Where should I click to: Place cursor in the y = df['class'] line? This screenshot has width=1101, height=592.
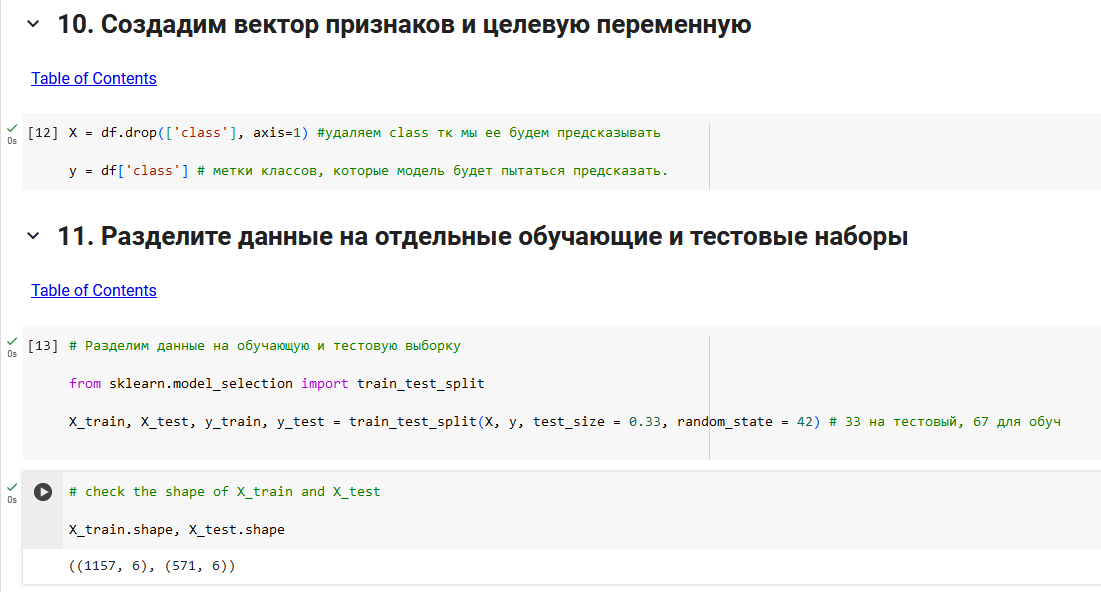tap(368, 171)
